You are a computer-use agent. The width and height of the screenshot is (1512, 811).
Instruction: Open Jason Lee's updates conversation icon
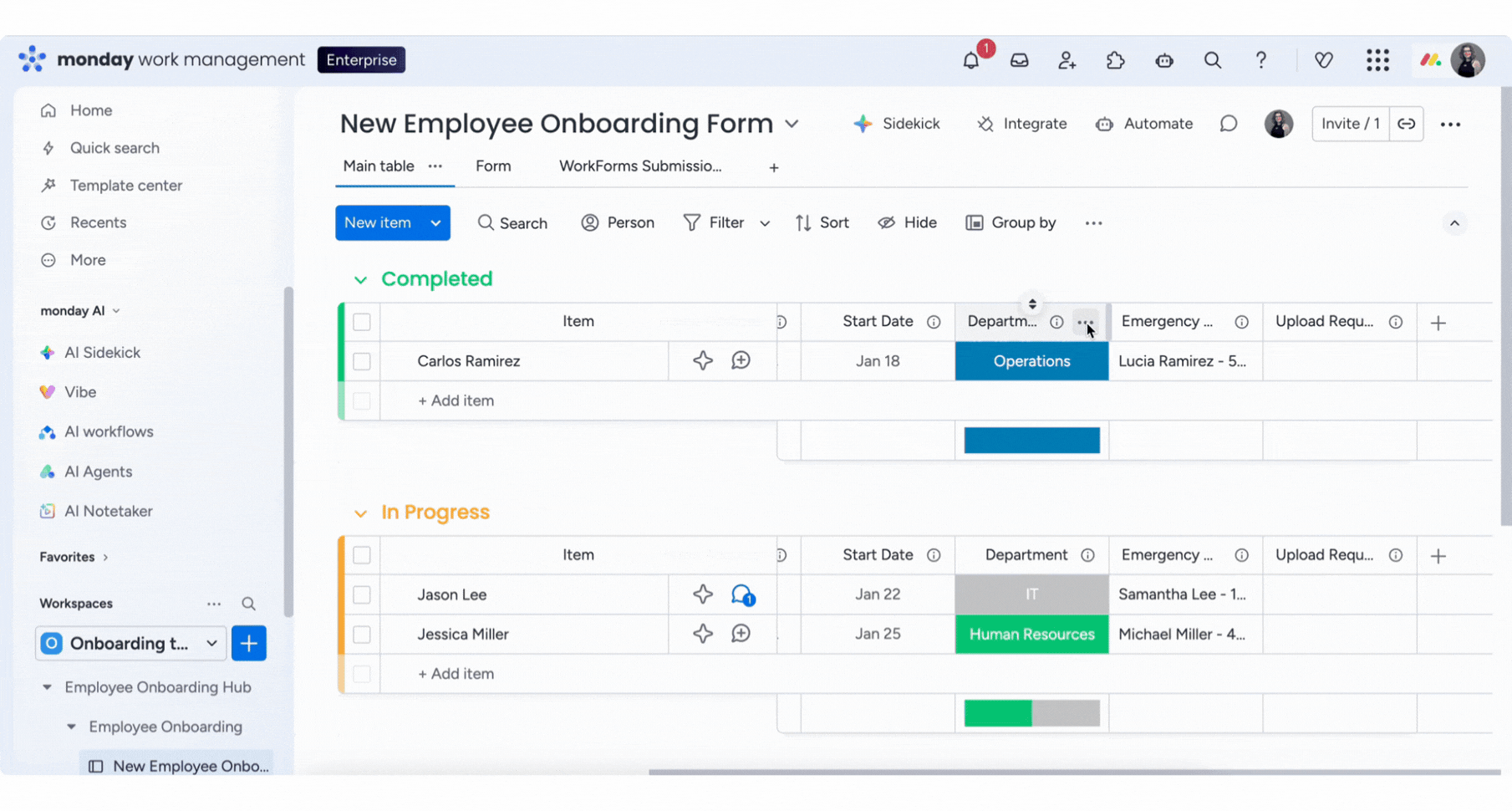741,594
